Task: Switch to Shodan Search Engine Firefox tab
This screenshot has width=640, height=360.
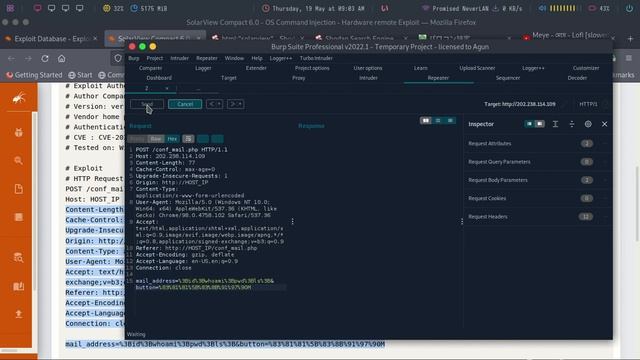Action: [x=359, y=38]
